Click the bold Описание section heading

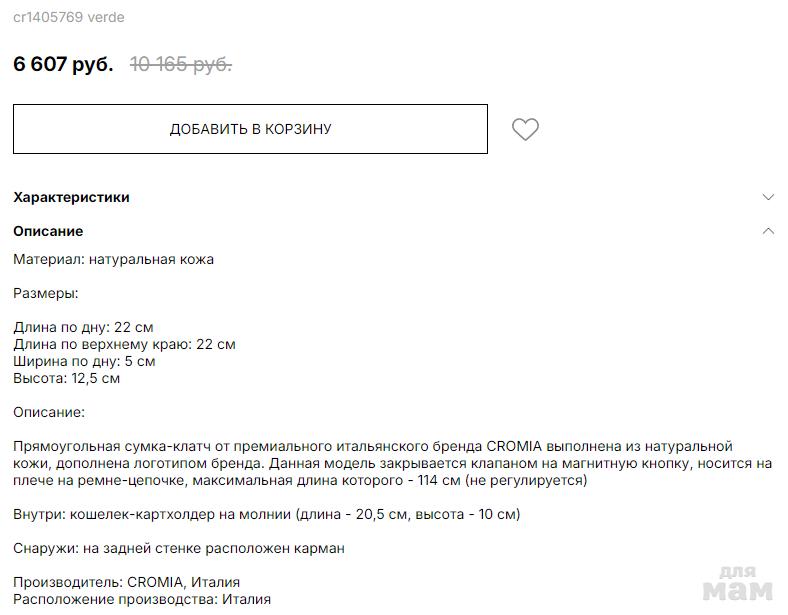tap(48, 231)
